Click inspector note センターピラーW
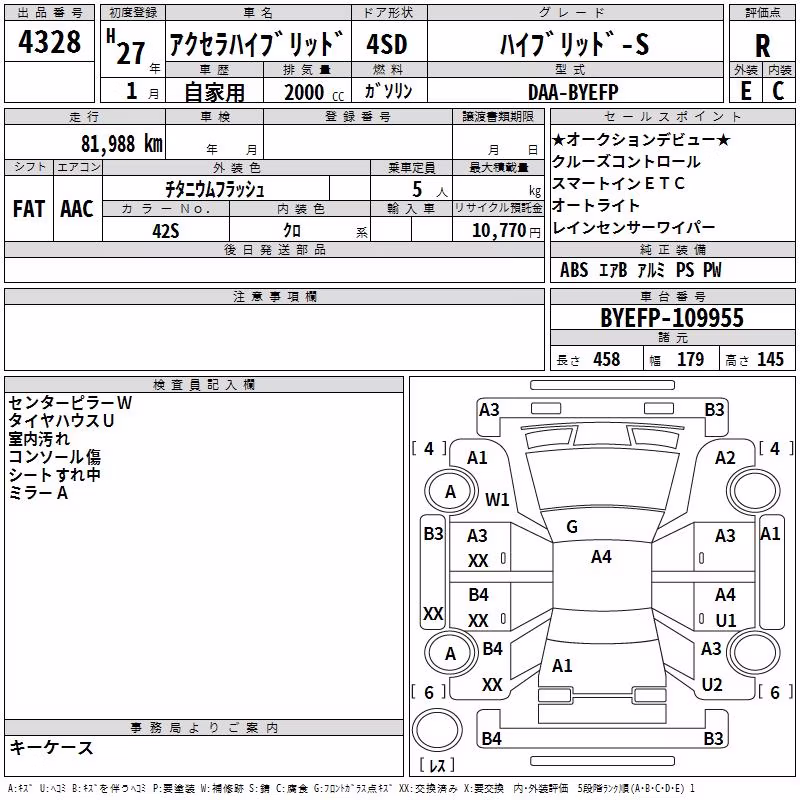 tap(70, 403)
